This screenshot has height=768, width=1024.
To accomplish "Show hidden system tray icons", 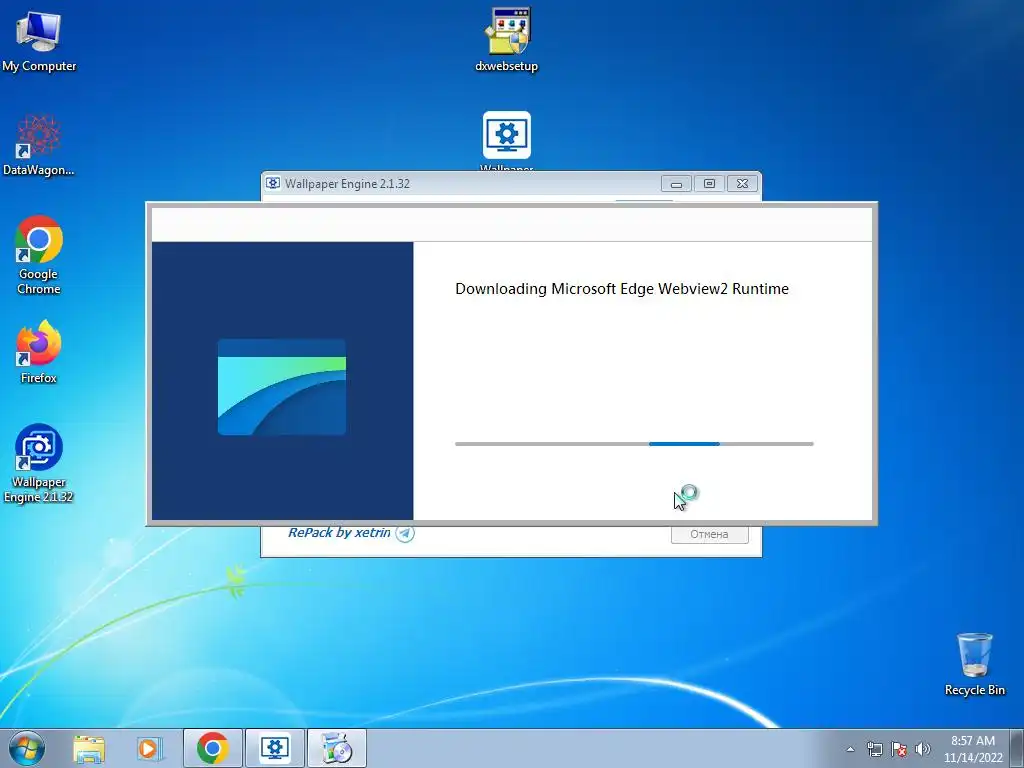I will coord(850,749).
